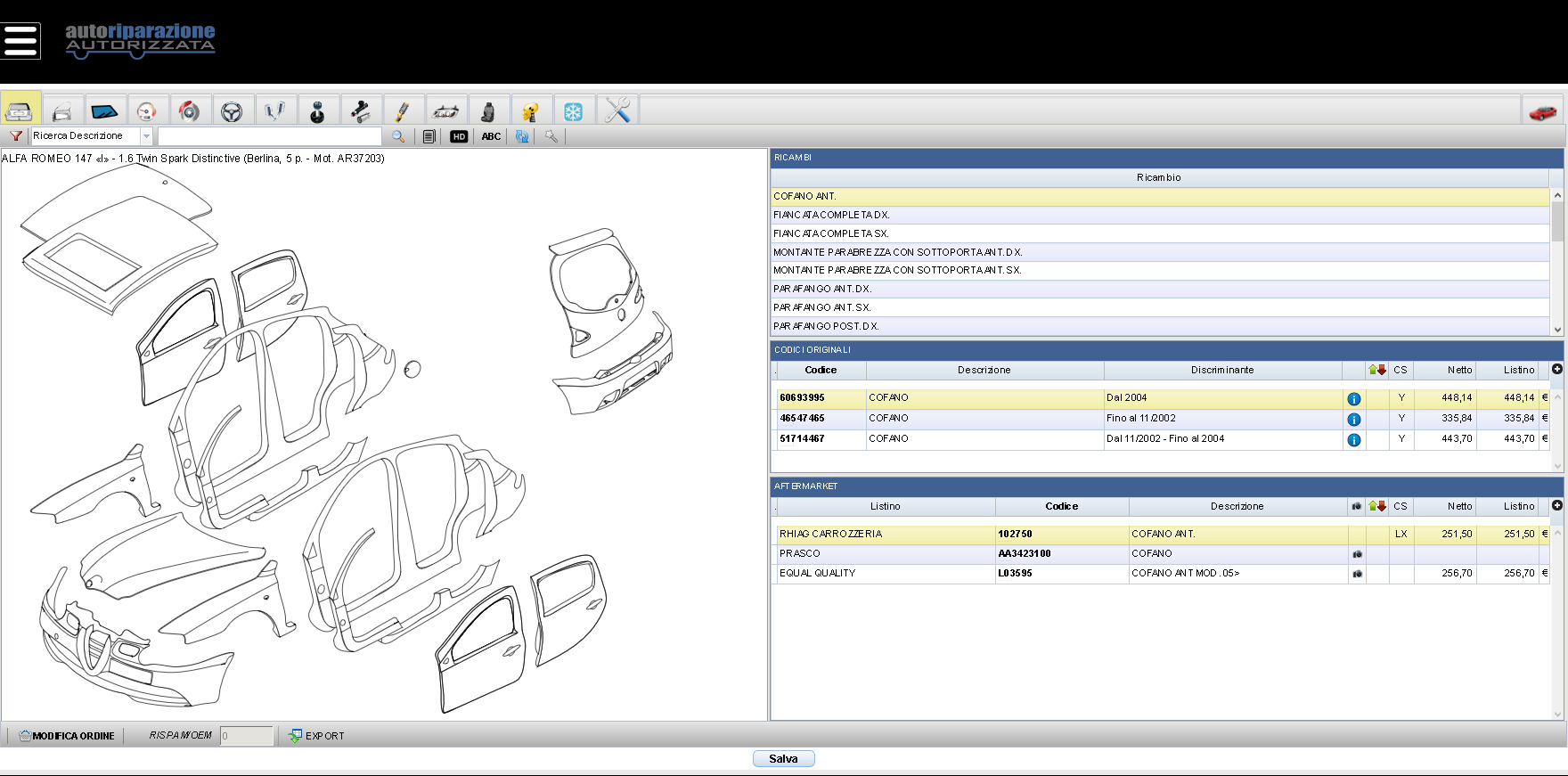
Task: Open the wrench and screwdriver tools category
Action: 617,111
